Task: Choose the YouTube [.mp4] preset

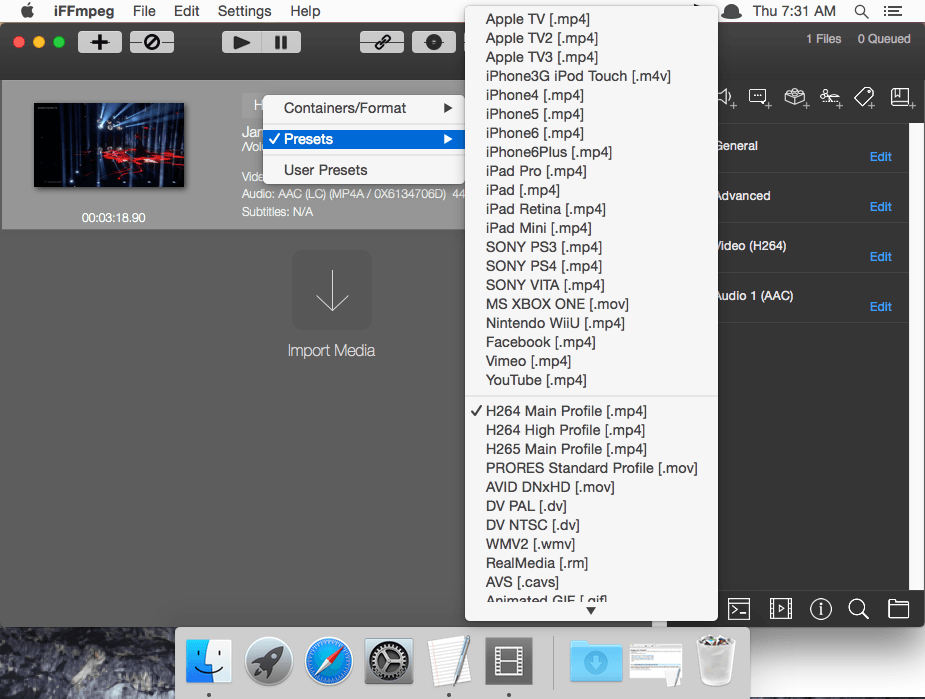Action: coord(591,380)
